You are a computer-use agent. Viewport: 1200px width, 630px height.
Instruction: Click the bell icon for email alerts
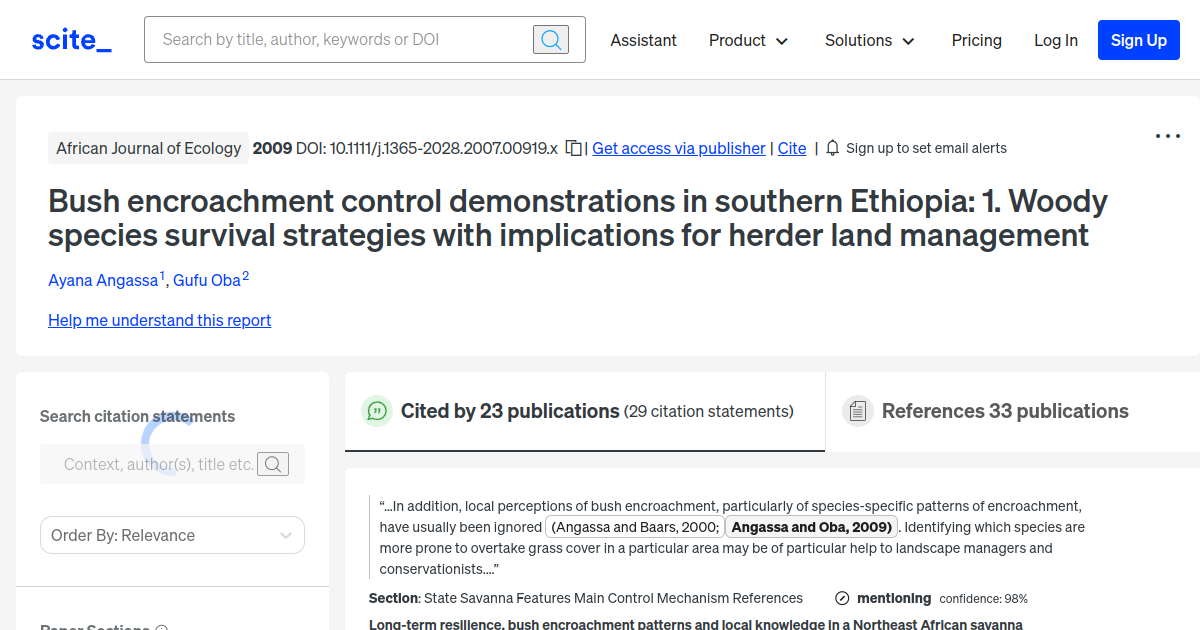(x=832, y=147)
